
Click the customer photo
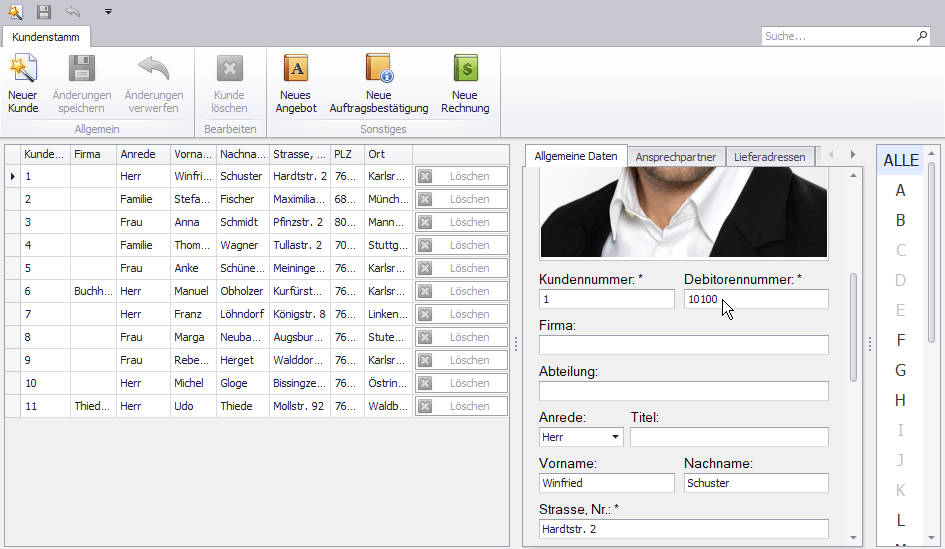tap(683, 212)
